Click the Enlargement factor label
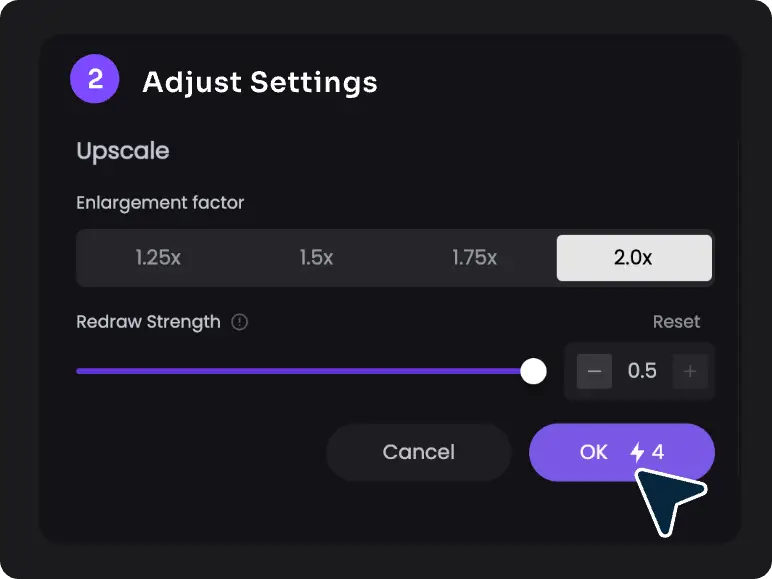Viewport: 772px width, 579px height. (160, 203)
